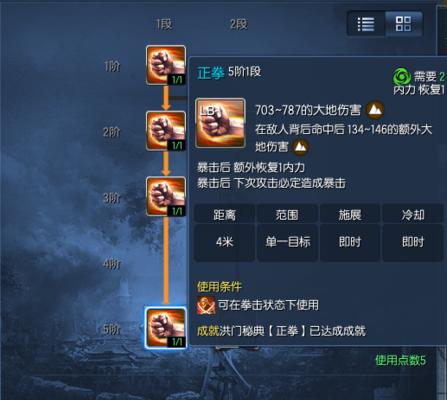The image size is (447, 400).
Task: Click the 5阶 row label
Action: [112, 329]
